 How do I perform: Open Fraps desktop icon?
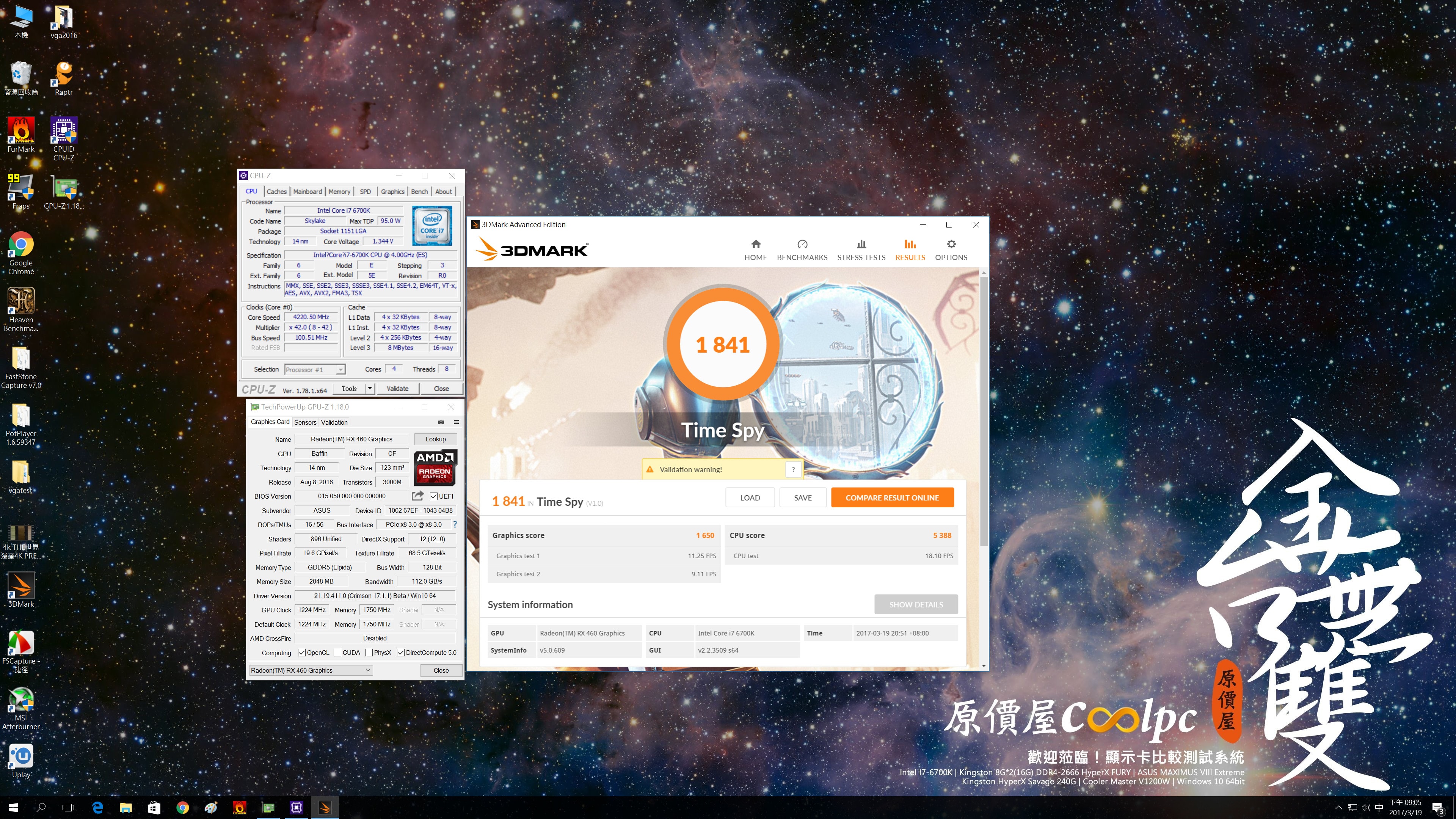[x=21, y=191]
